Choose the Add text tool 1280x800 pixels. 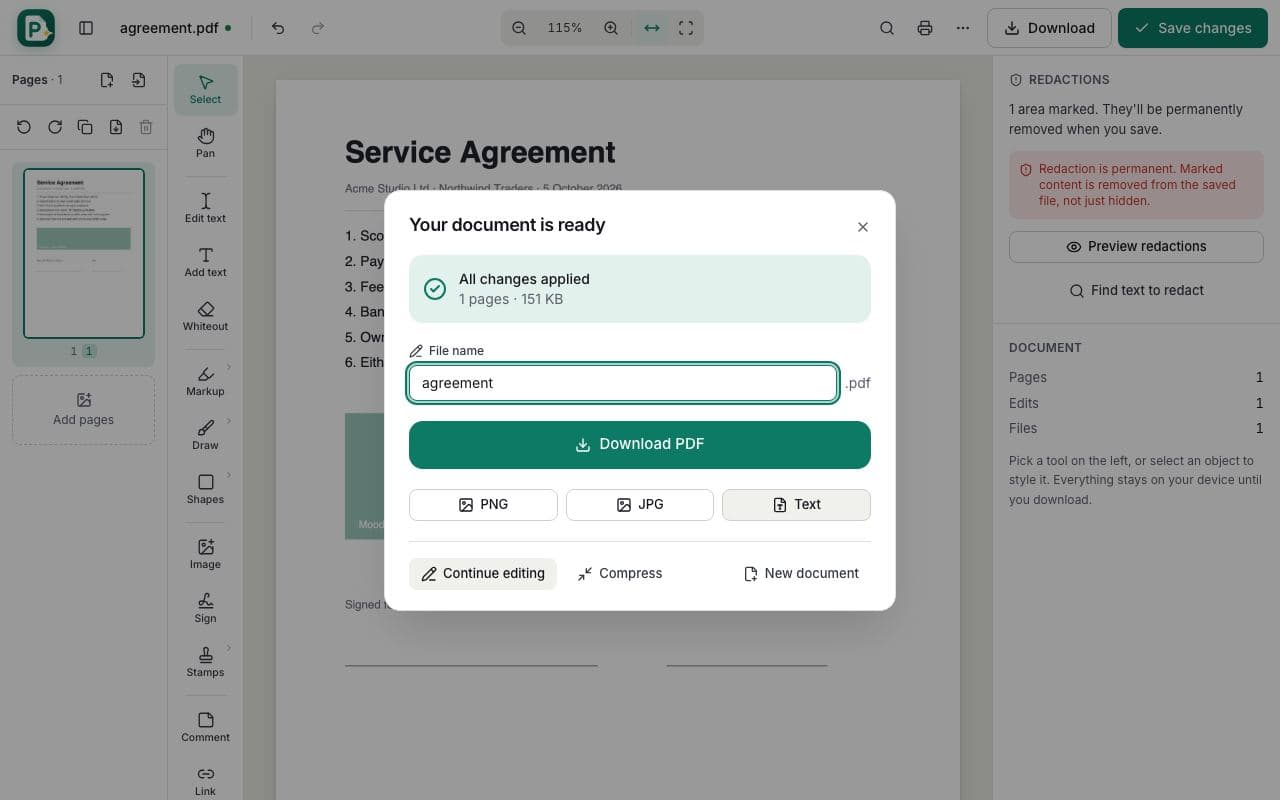click(205, 262)
